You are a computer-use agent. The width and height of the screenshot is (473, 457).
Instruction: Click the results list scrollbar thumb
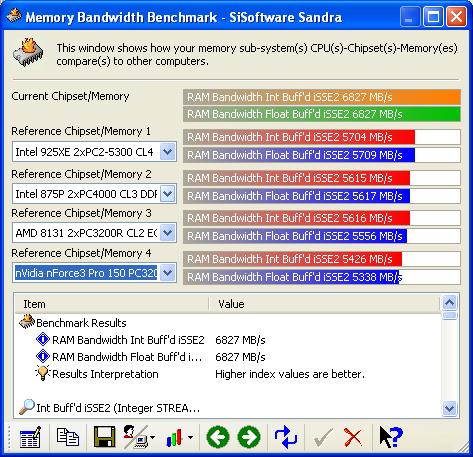point(450,315)
